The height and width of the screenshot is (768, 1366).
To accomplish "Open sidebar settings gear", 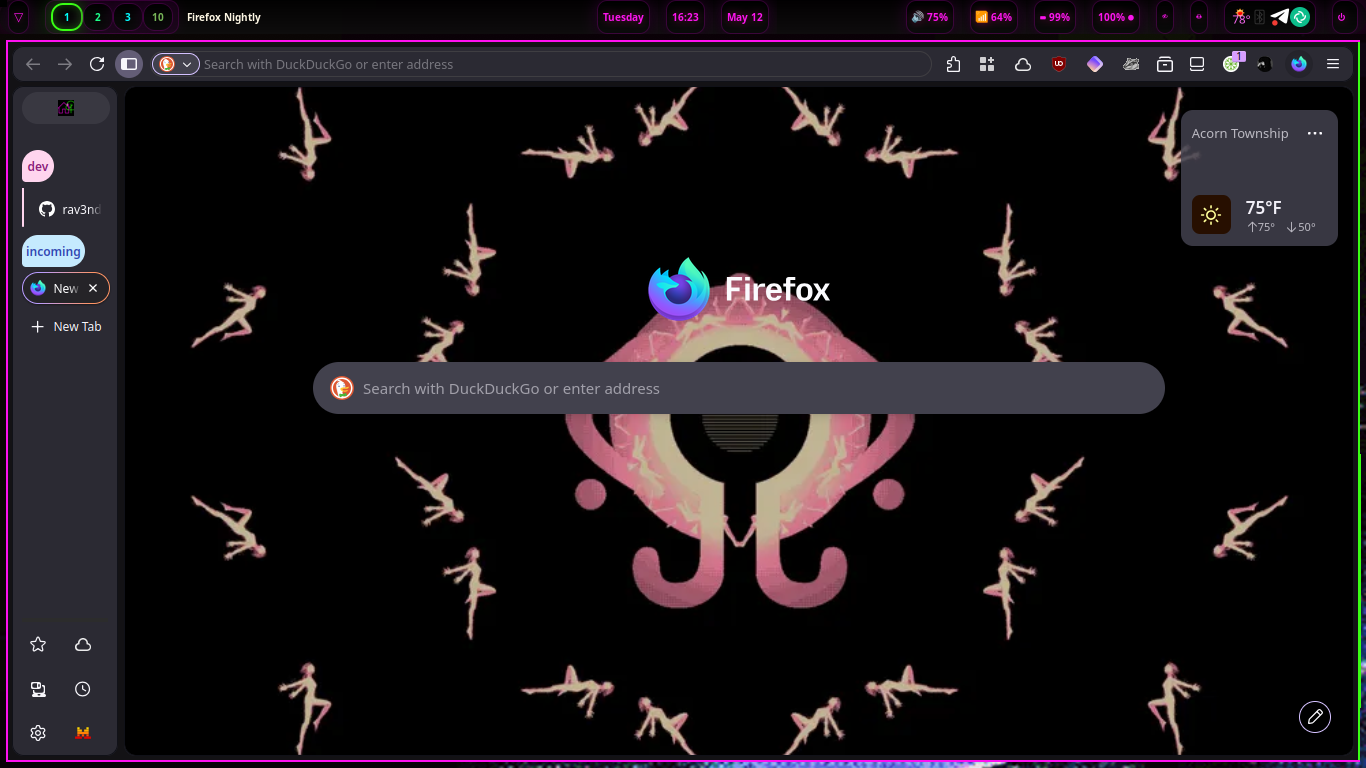I will coord(38,733).
